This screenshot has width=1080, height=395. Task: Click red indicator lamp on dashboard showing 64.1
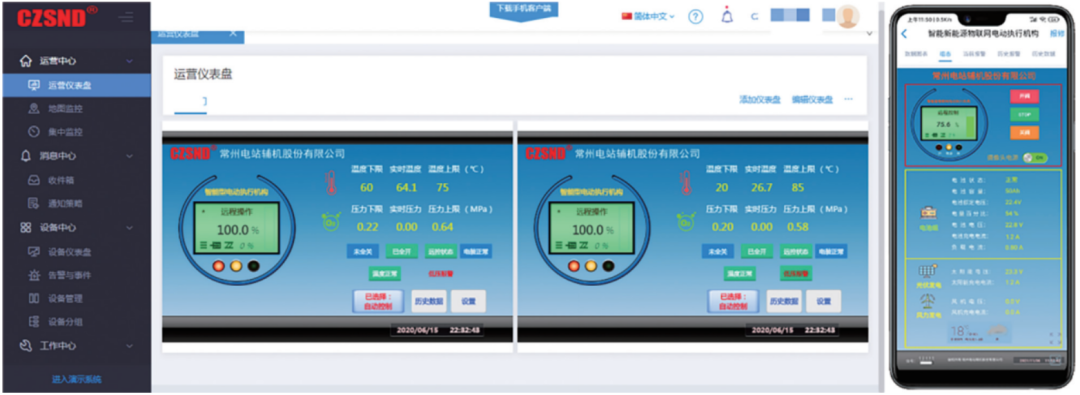pos(219,266)
